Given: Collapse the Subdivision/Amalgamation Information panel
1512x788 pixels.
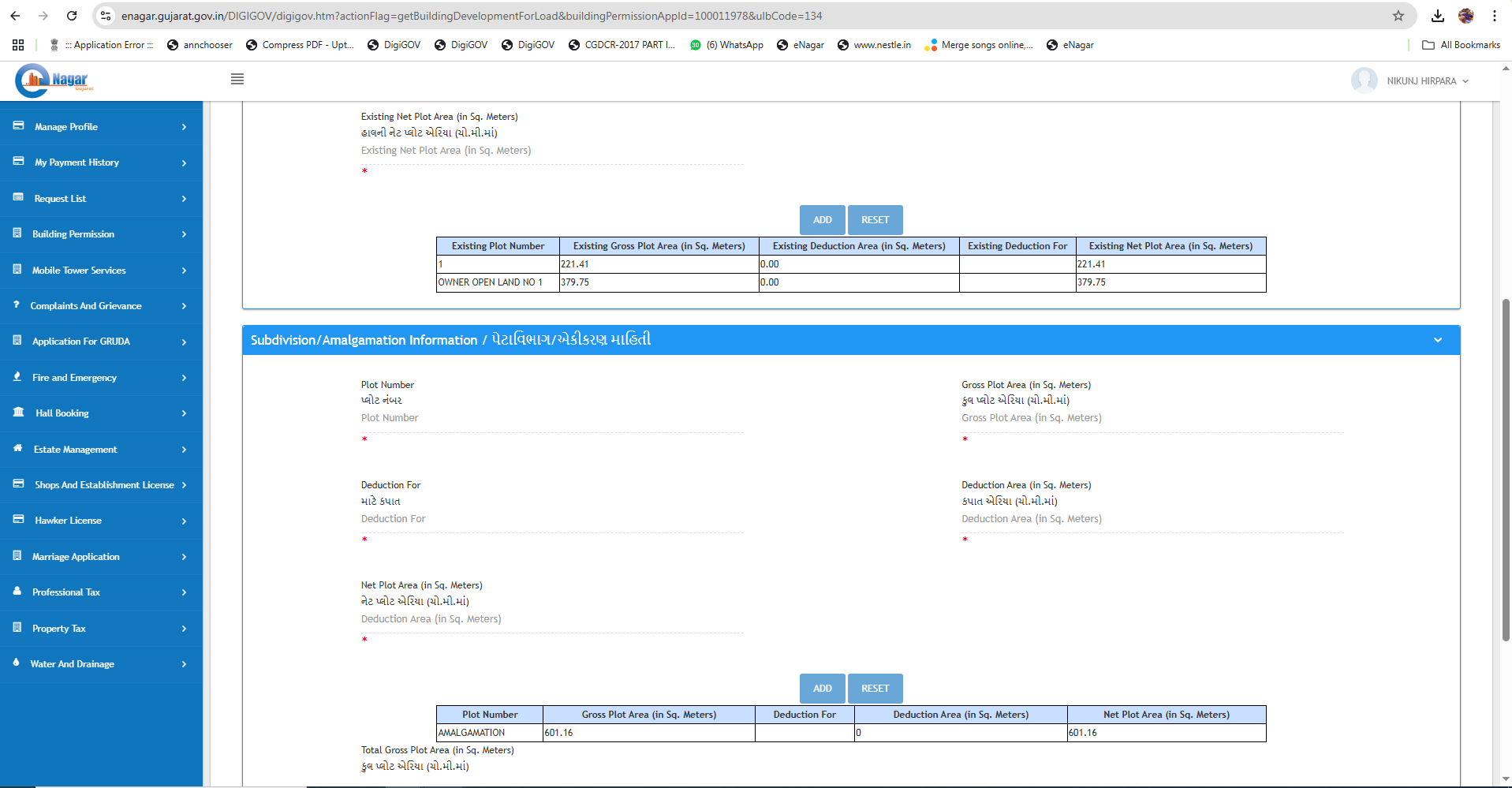Looking at the screenshot, I should [1437, 340].
